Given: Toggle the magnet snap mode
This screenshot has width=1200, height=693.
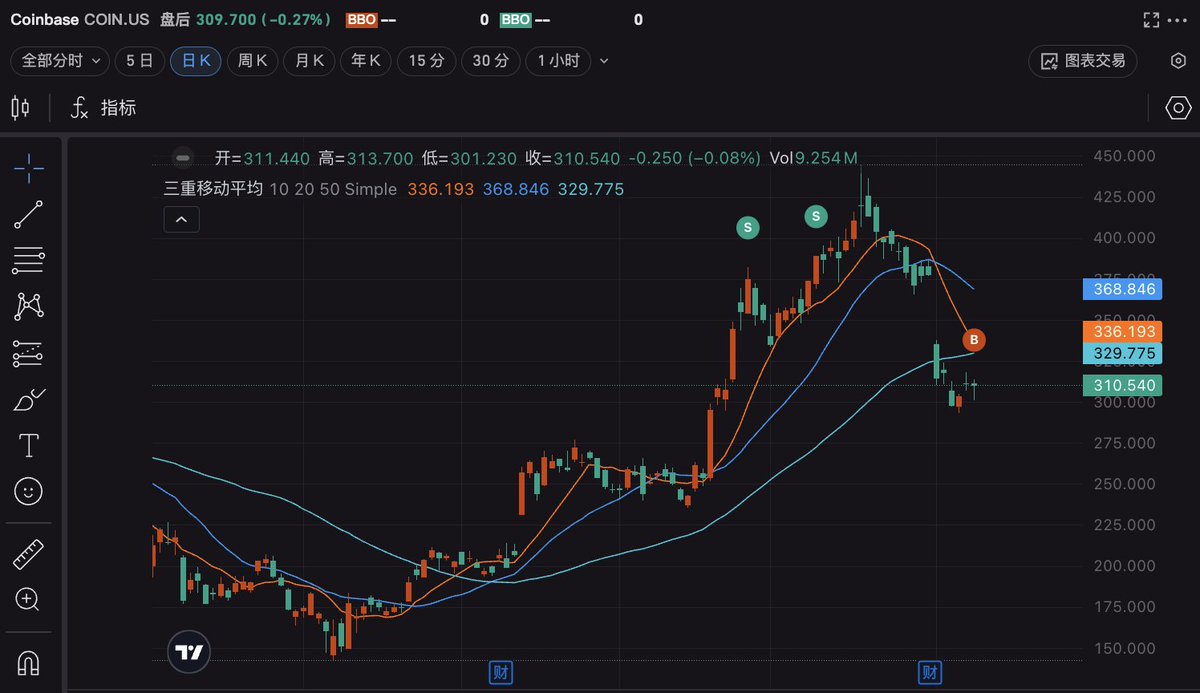Looking at the screenshot, I should [x=29, y=662].
